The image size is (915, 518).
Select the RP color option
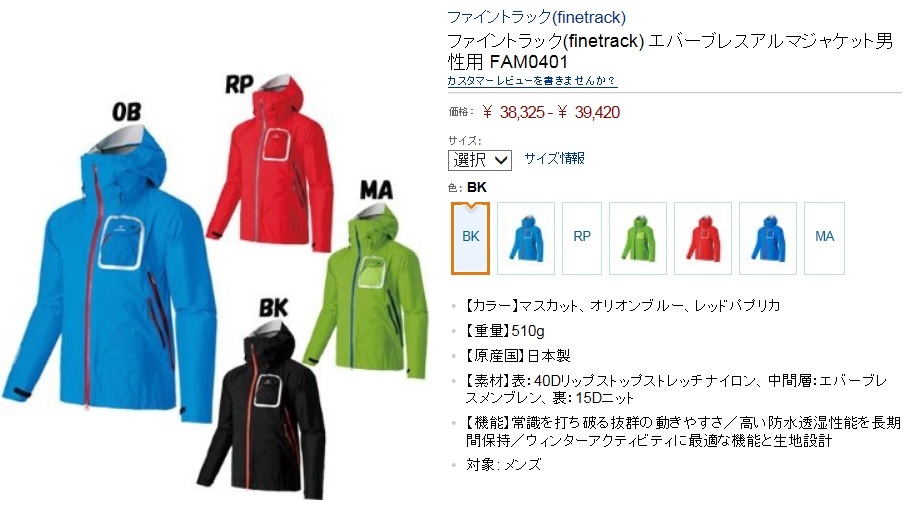(582, 238)
